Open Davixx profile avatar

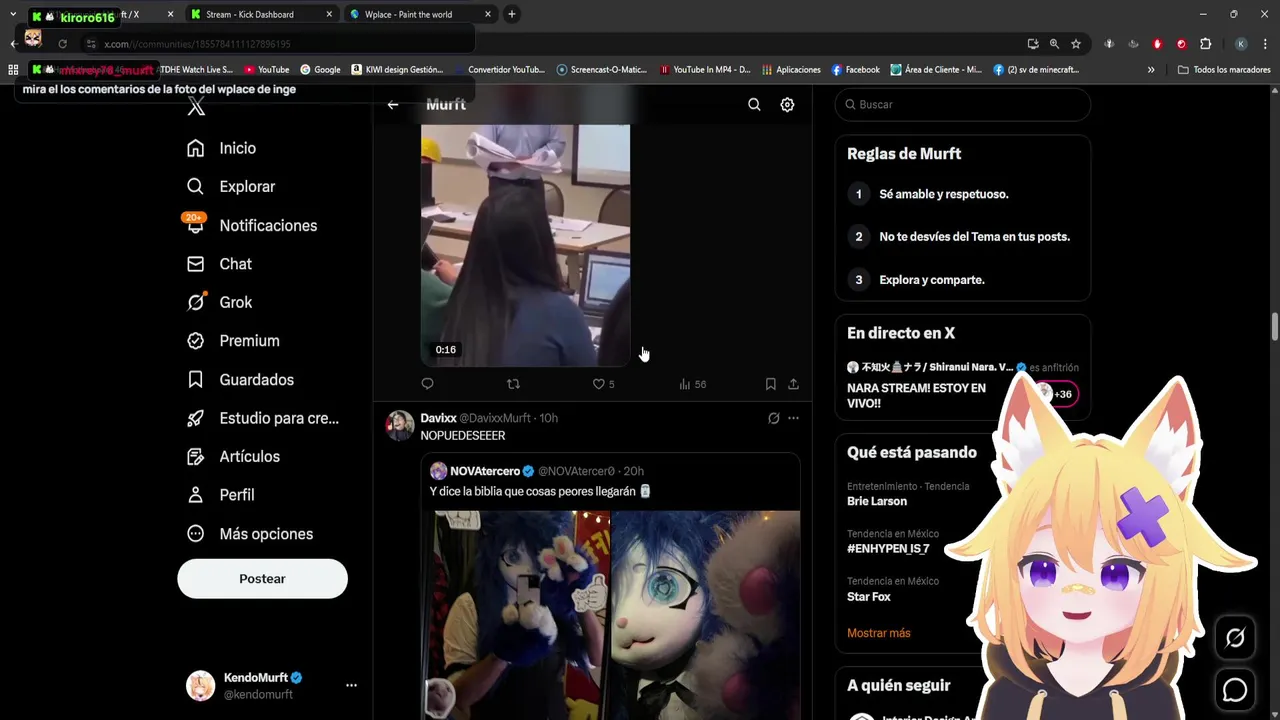pyautogui.click(x=400, y=425)
